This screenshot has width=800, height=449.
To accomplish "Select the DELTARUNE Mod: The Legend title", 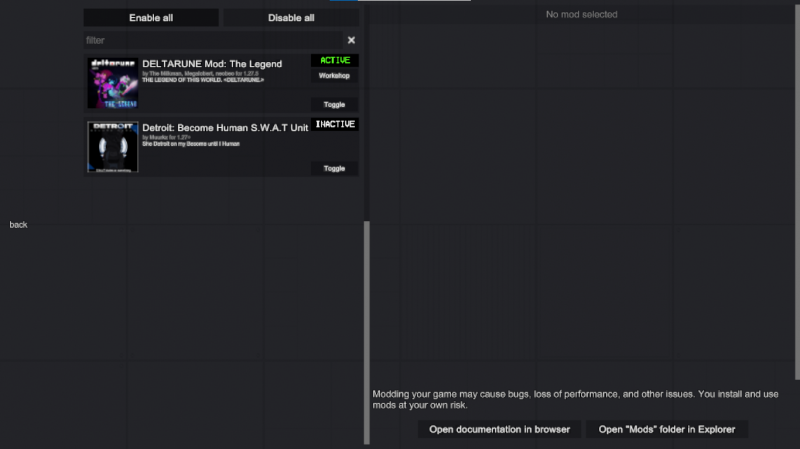I will coord(212,64).
